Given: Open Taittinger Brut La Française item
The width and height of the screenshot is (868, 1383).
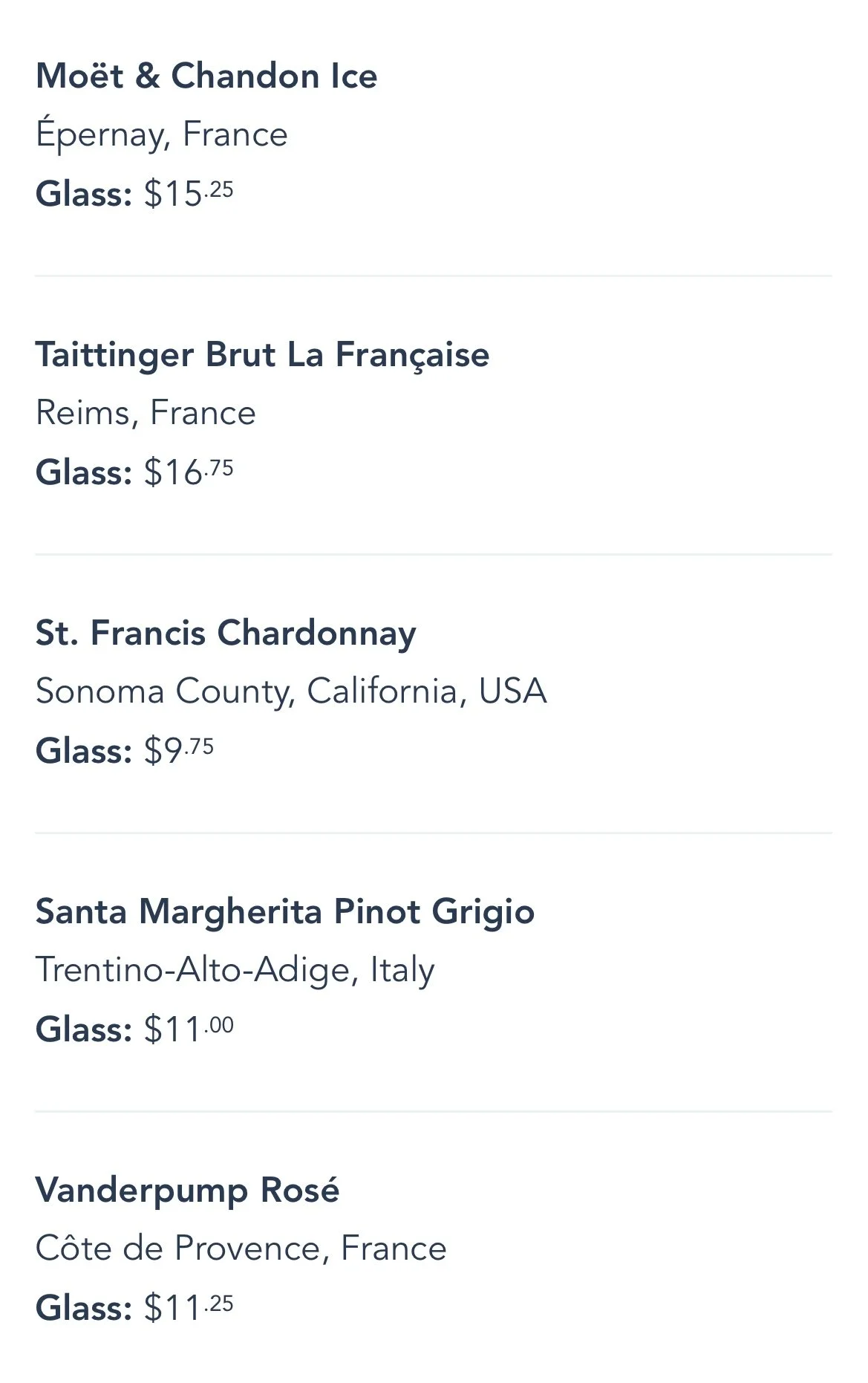Looking at the screenshot, I should (x=262, y=354).
